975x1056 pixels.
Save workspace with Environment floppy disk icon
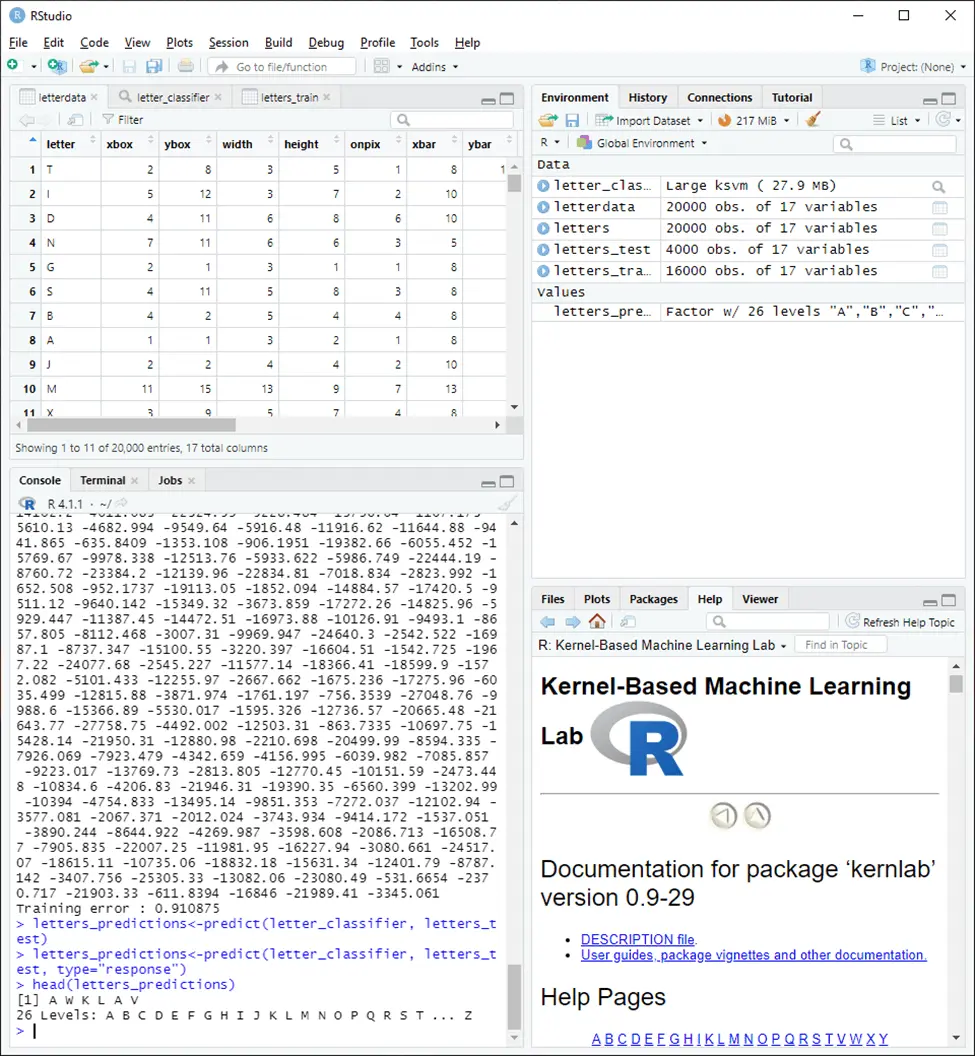(x=572, y=120)
